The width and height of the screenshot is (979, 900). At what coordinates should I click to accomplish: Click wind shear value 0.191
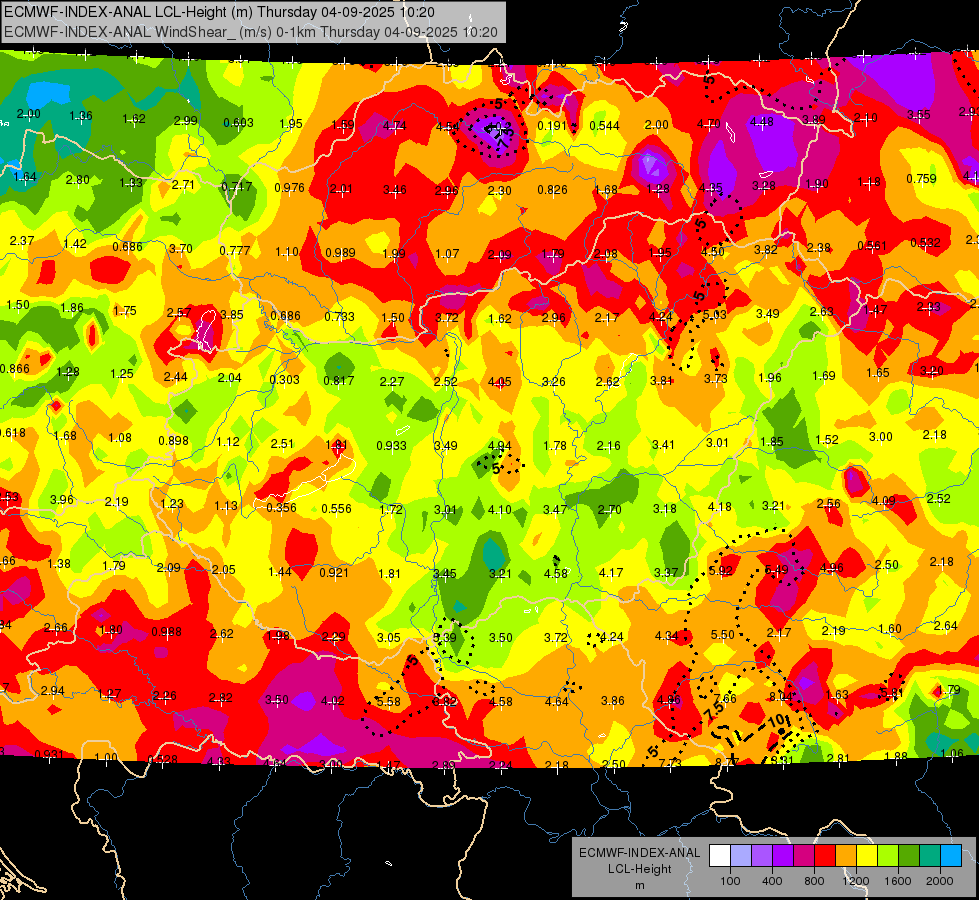[x=552, y=126]
